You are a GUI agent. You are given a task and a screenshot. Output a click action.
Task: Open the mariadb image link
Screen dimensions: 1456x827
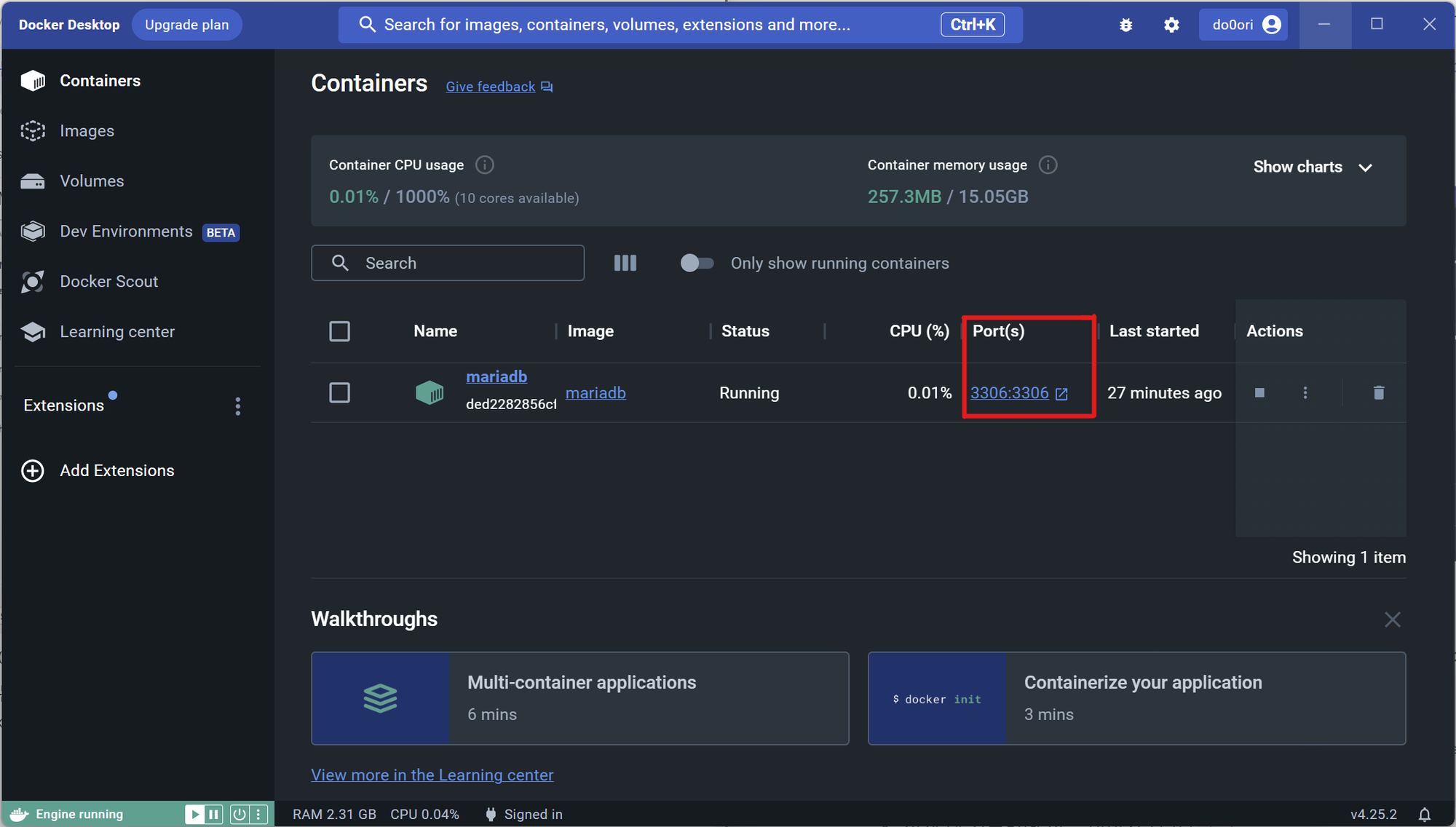(x=596, y=392)
